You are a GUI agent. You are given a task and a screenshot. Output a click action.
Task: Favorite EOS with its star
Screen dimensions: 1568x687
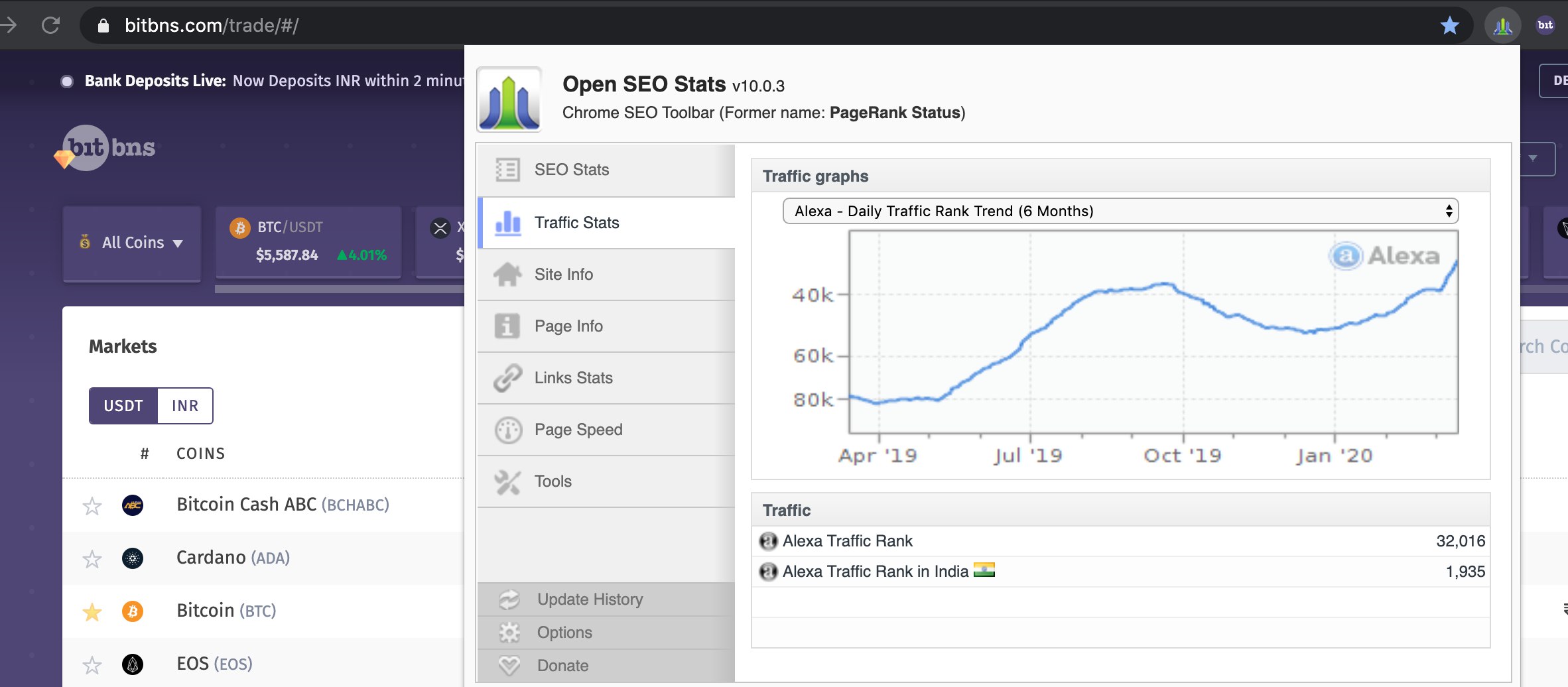click(92, 665)
